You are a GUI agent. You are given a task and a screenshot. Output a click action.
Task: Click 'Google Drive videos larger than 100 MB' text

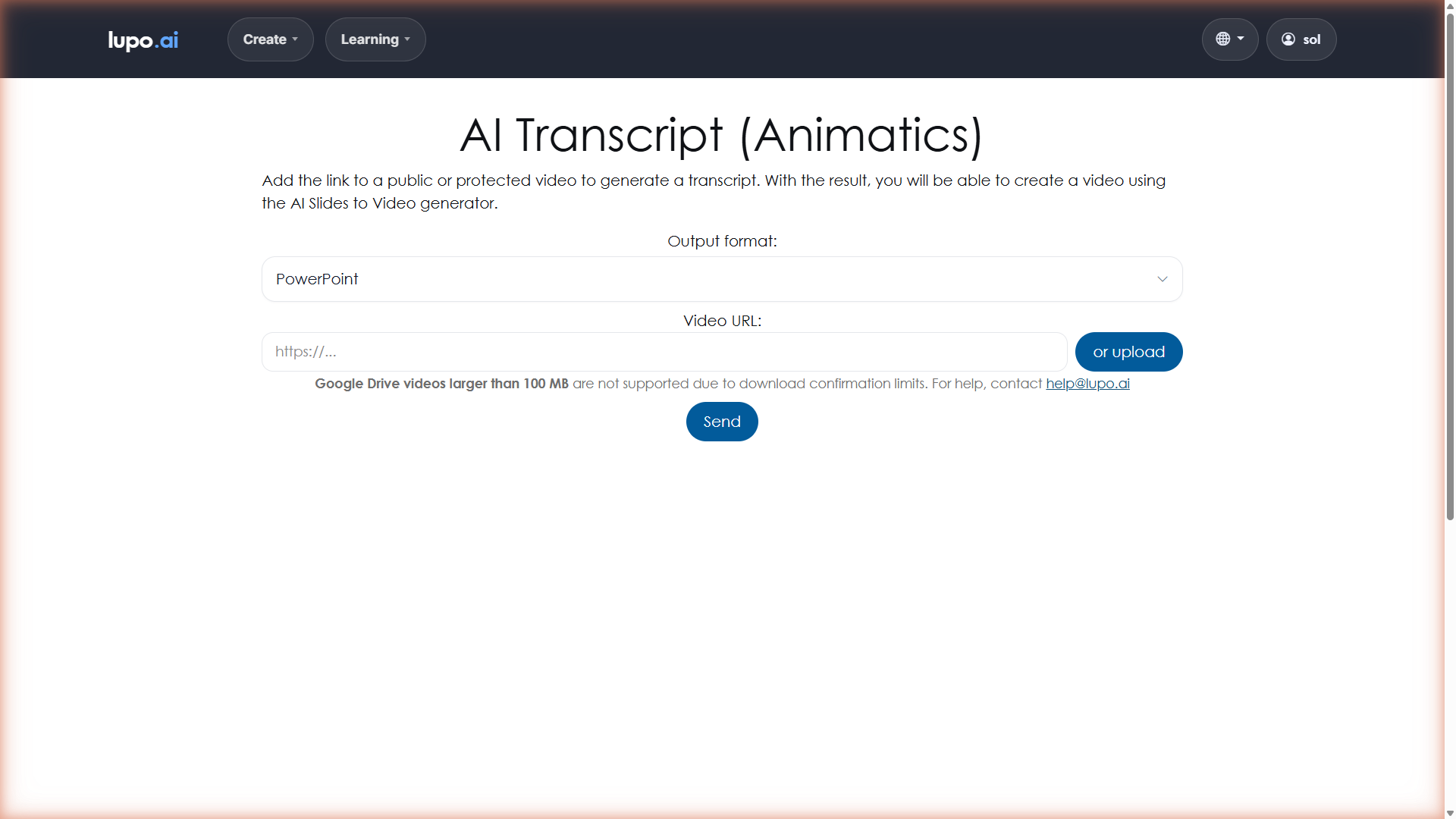[441, 384]
